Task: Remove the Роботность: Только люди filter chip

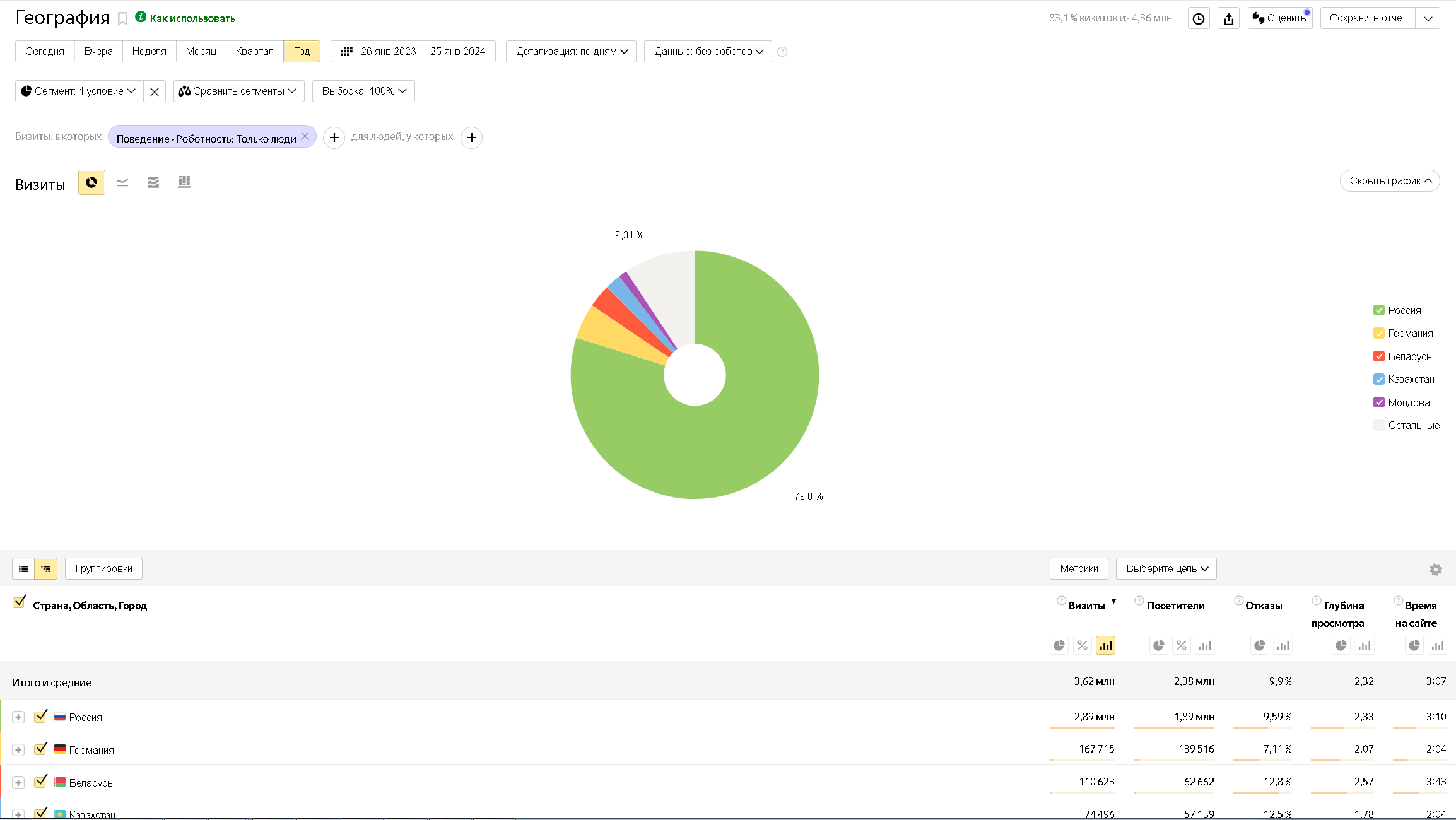Action: [x=305, y=136]
